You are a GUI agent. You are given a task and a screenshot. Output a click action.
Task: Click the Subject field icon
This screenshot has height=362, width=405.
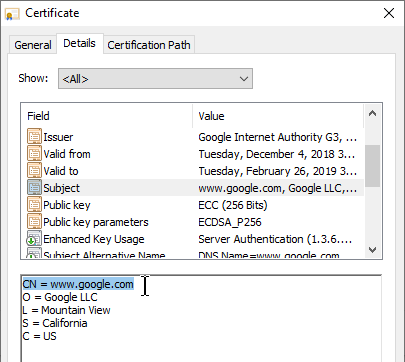tap(34, 188)
